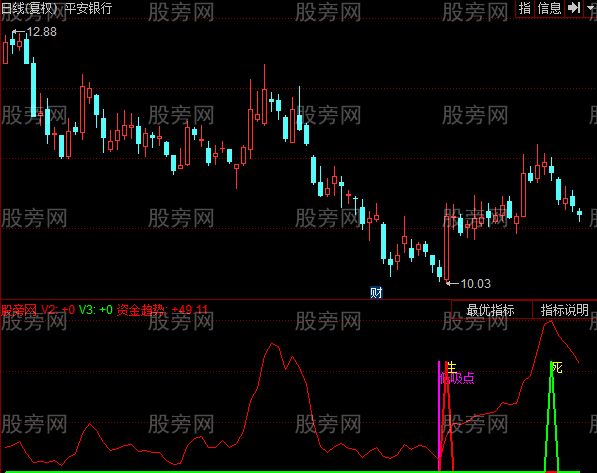This screenshot has height=473, width=597.
Task: Open the 指标说明 tab
Action: coord(564,310)
